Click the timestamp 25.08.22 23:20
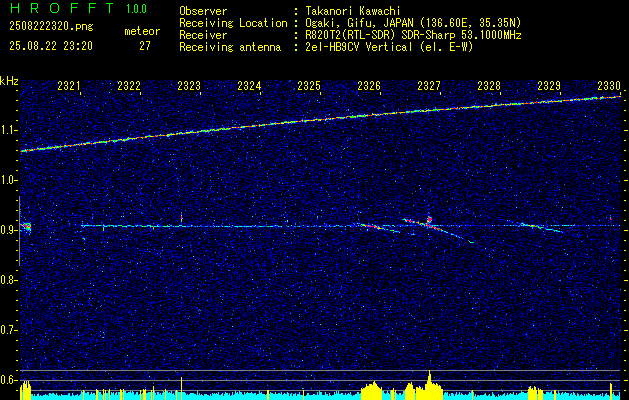The height and width of the screenshot is (400, 629). click(x=51, y=46)
